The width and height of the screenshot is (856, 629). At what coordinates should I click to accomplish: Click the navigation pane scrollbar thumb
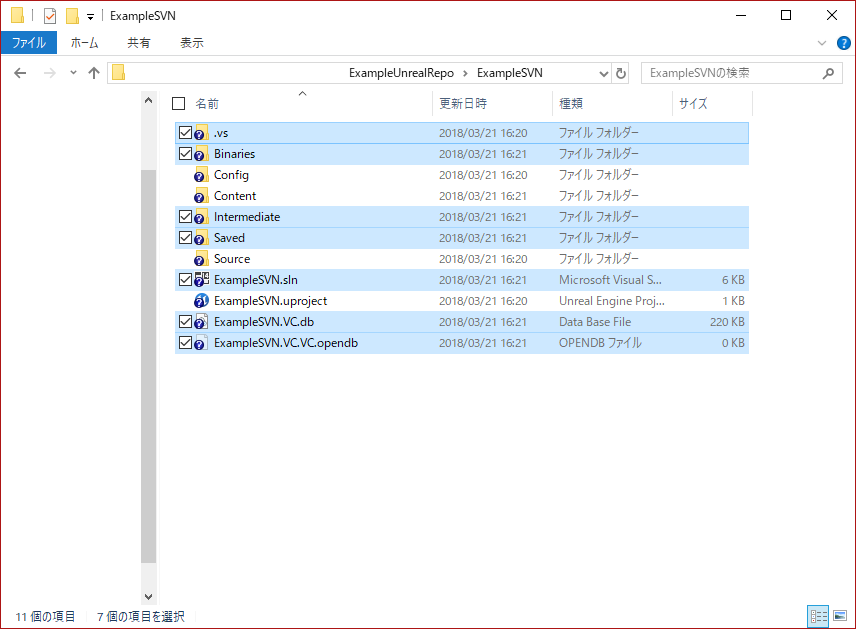click(148, 366)
